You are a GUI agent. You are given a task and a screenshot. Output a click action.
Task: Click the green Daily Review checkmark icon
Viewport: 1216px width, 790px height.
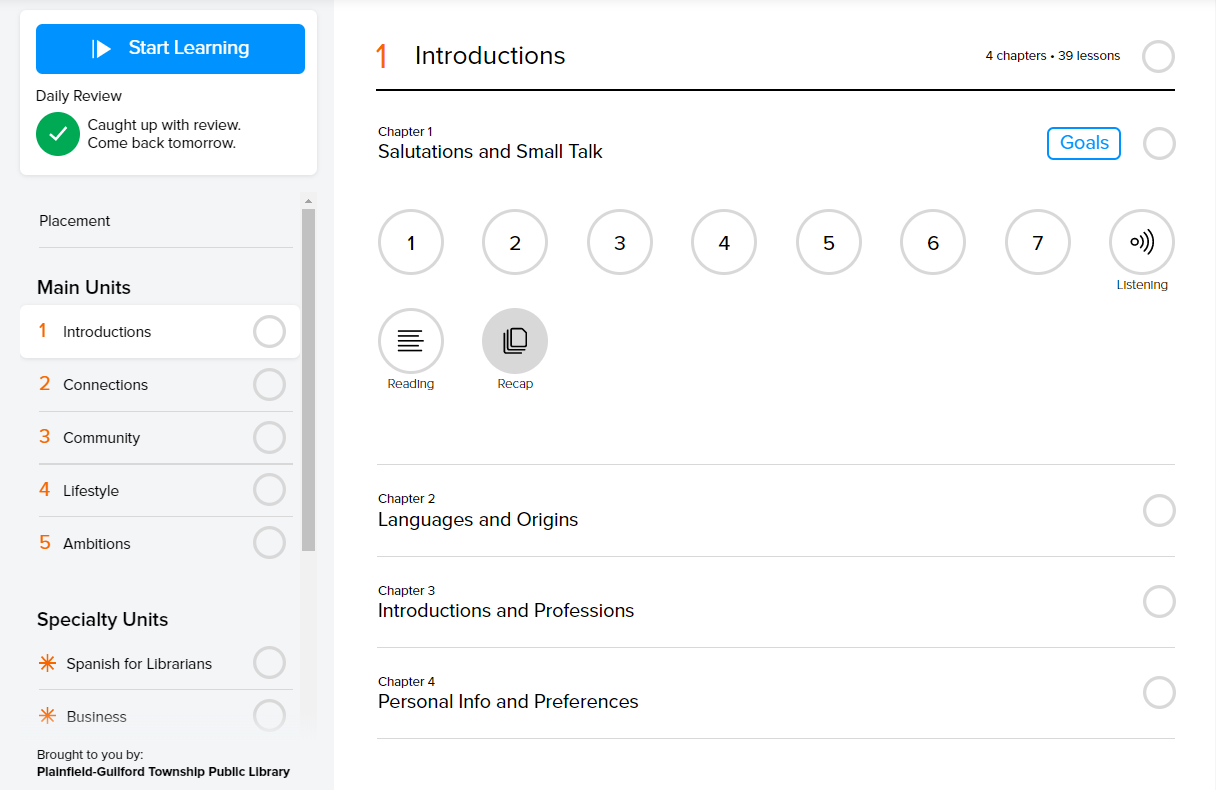58,134
